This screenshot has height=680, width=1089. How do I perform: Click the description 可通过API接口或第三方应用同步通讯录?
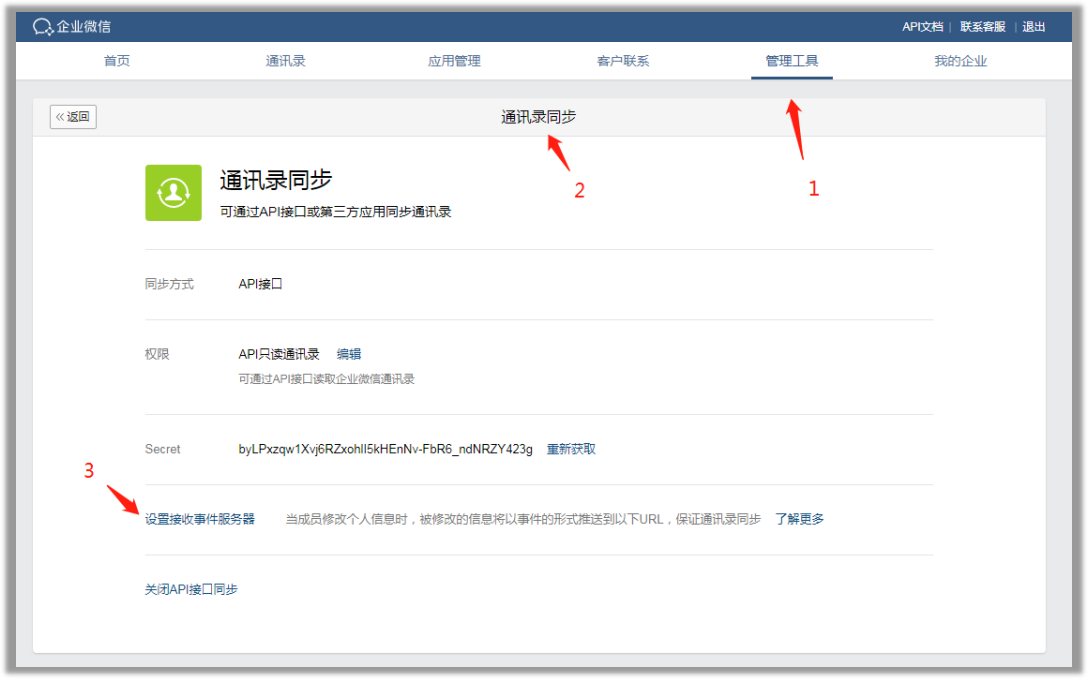click(x=335, y=212)
